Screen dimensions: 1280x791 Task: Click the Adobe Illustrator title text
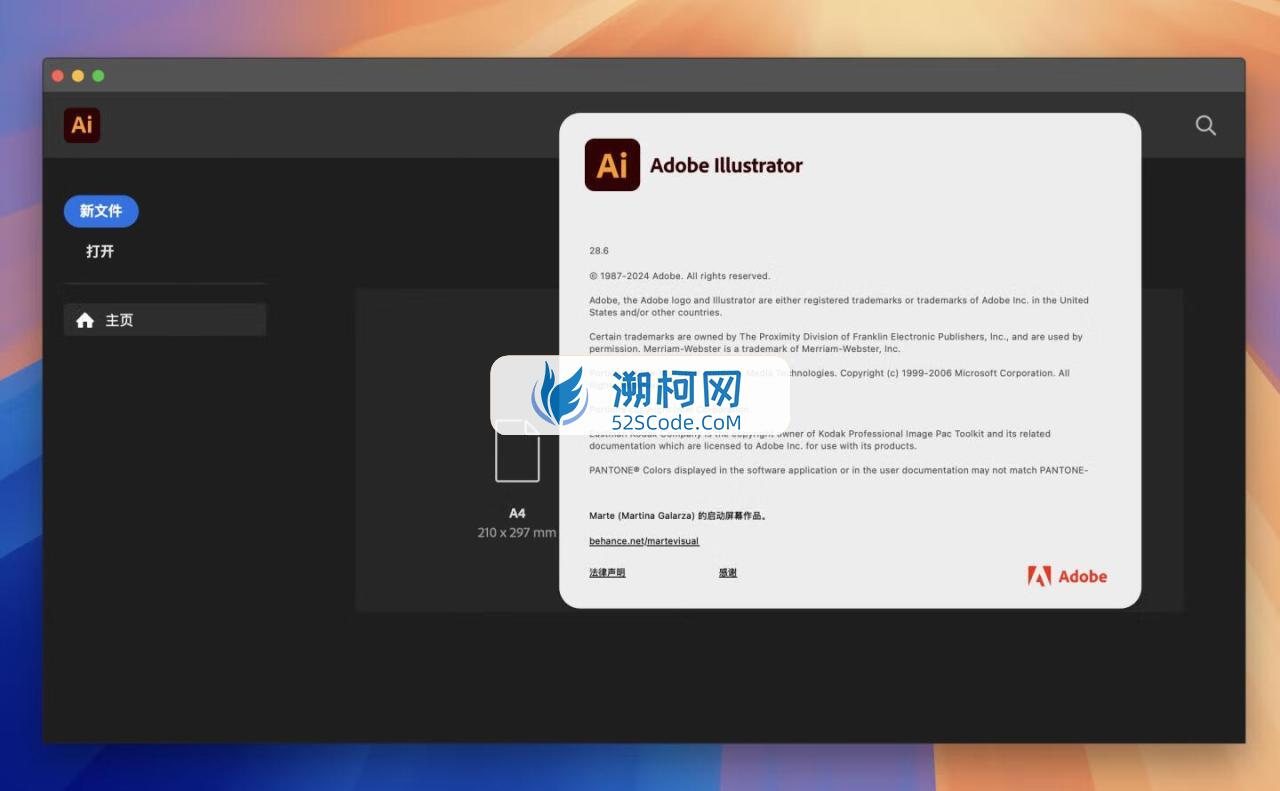coord(726,165)
